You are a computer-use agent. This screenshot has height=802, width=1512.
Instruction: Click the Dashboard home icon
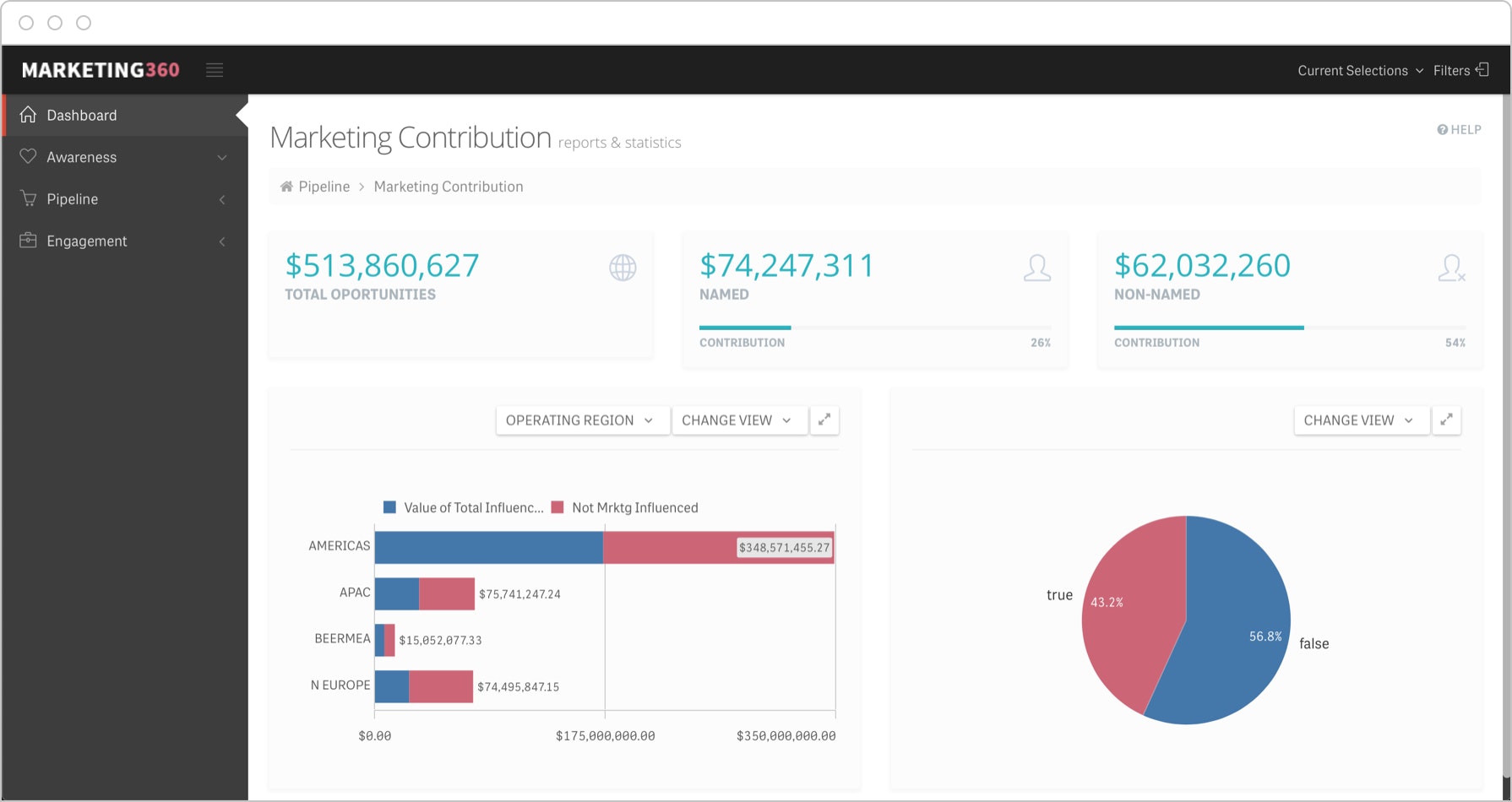tap(28, 115)
